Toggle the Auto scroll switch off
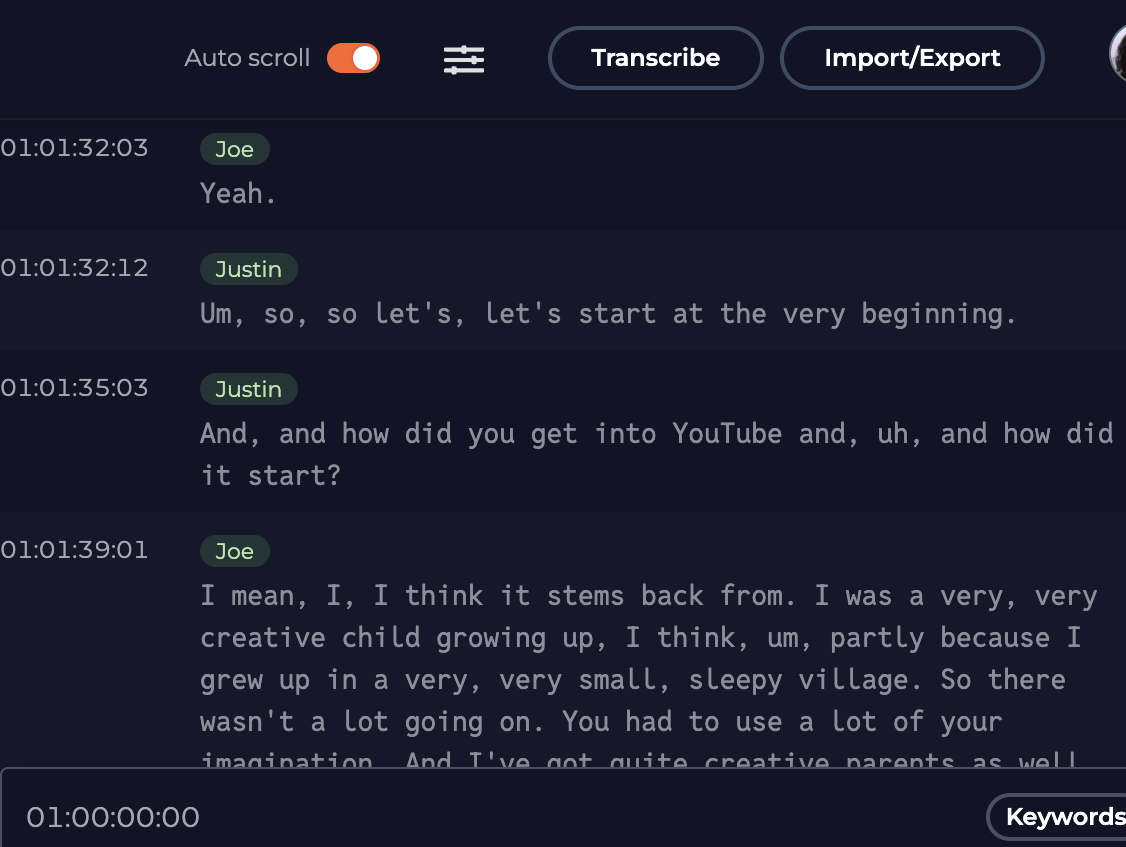This screenshot has width=1126, height=847. 353,58
